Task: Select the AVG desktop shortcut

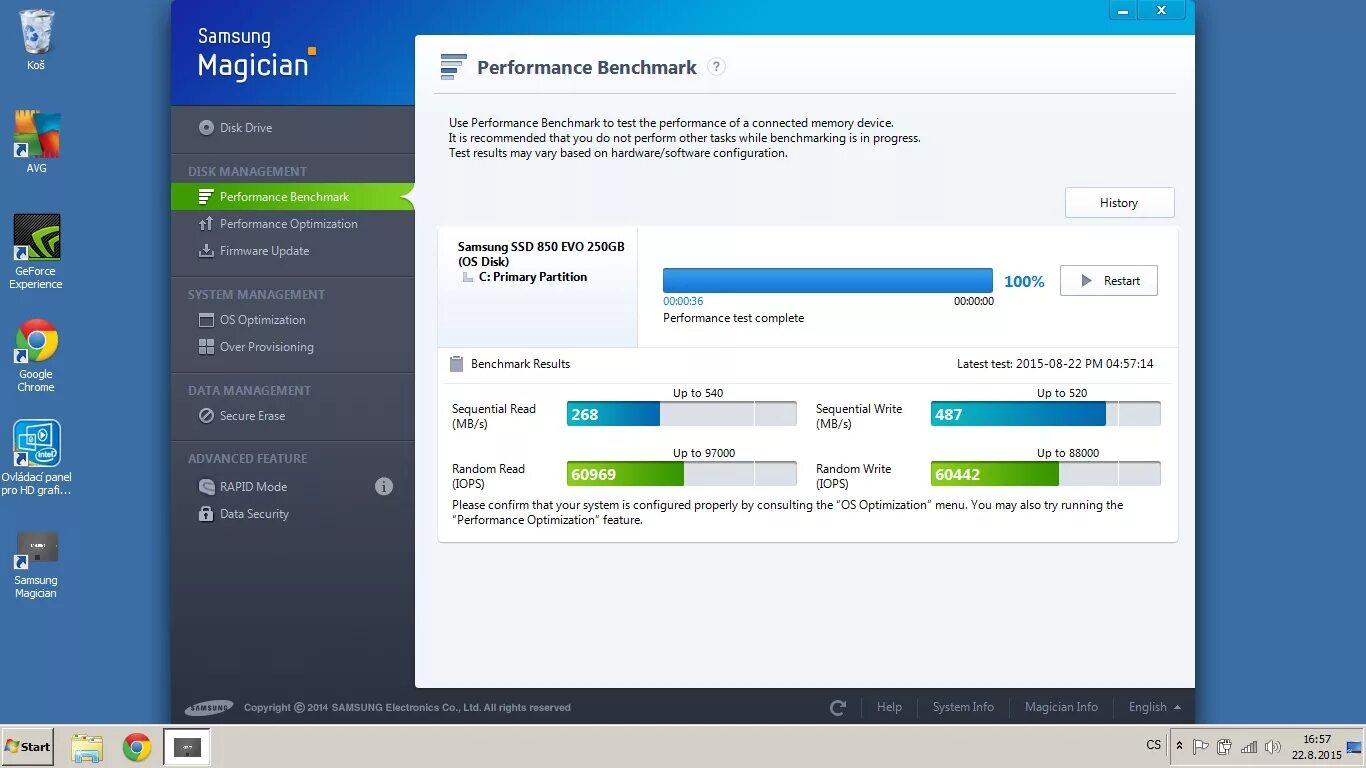Action: point(36,142)
